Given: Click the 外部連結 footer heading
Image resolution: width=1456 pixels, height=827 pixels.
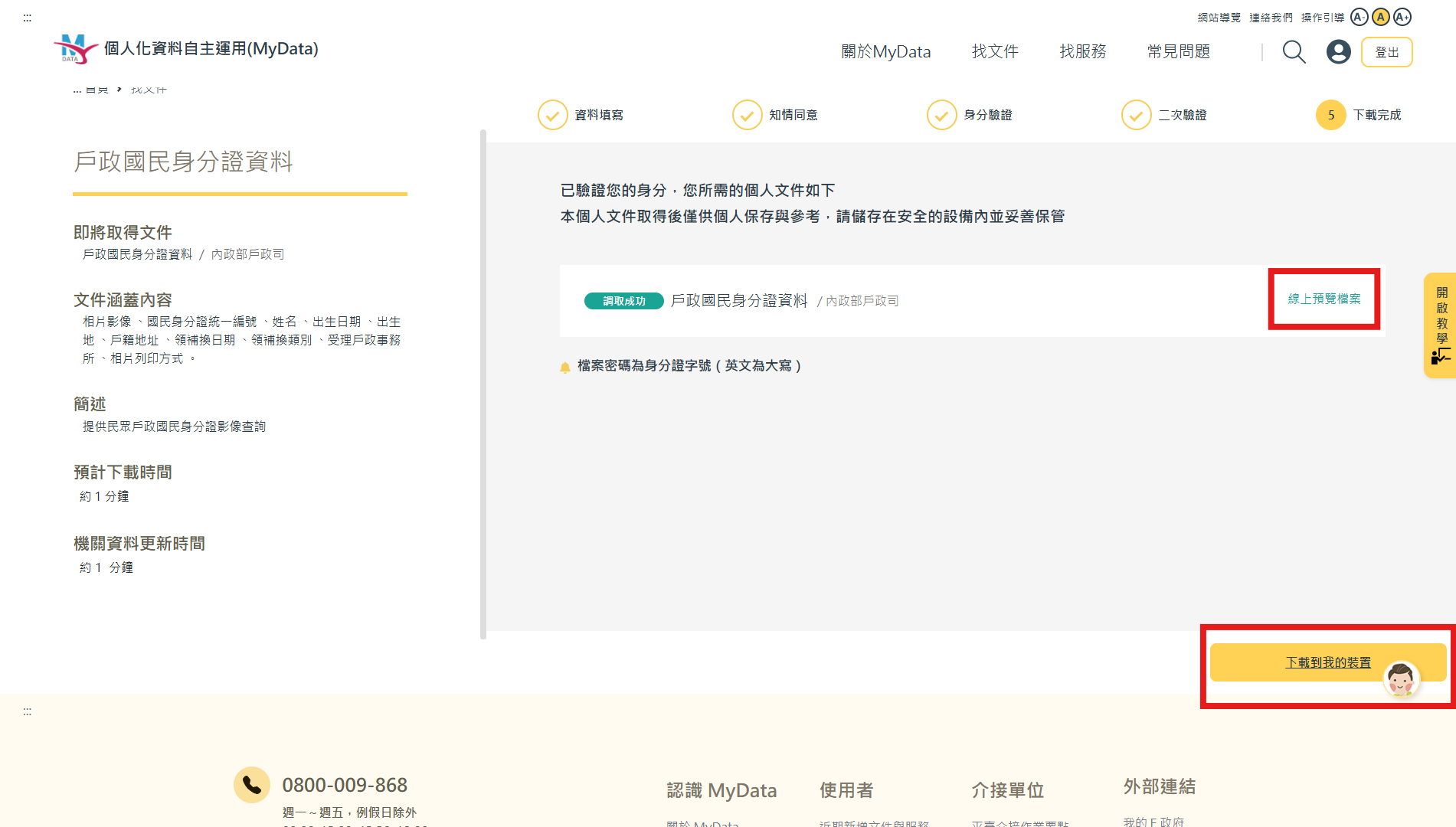Looking at the screenshot, I should tap(1160, 786).
